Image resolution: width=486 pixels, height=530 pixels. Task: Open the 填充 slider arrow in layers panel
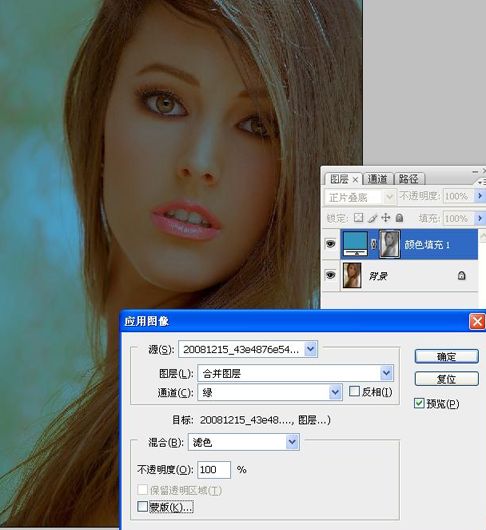[x=480, y=218]
